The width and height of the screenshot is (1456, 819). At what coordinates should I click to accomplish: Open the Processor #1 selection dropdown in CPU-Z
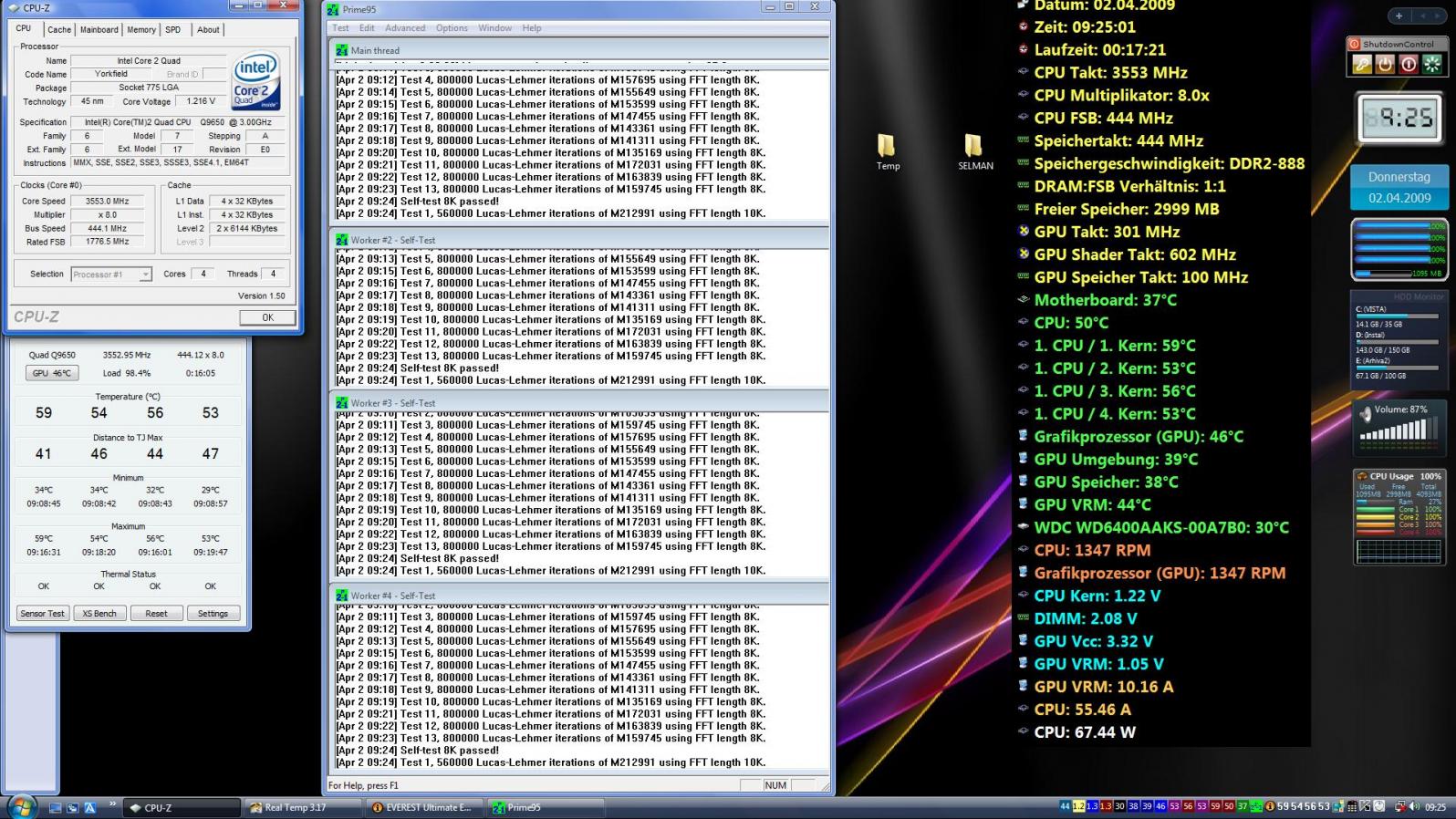tap(111, 275)
